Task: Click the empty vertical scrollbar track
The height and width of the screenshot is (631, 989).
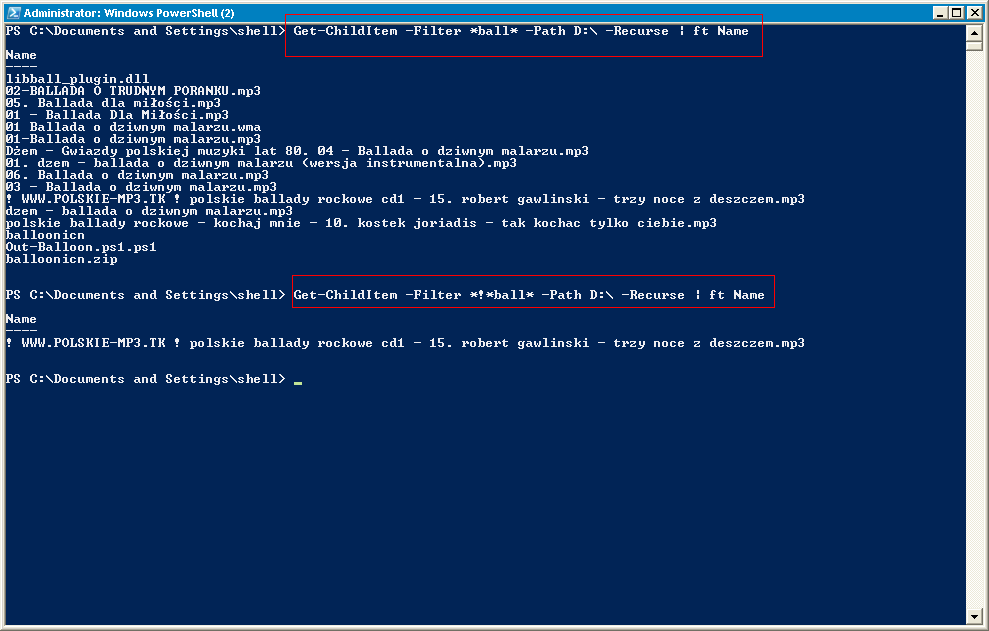Action: pyautogui.click(x=974, y=328)
